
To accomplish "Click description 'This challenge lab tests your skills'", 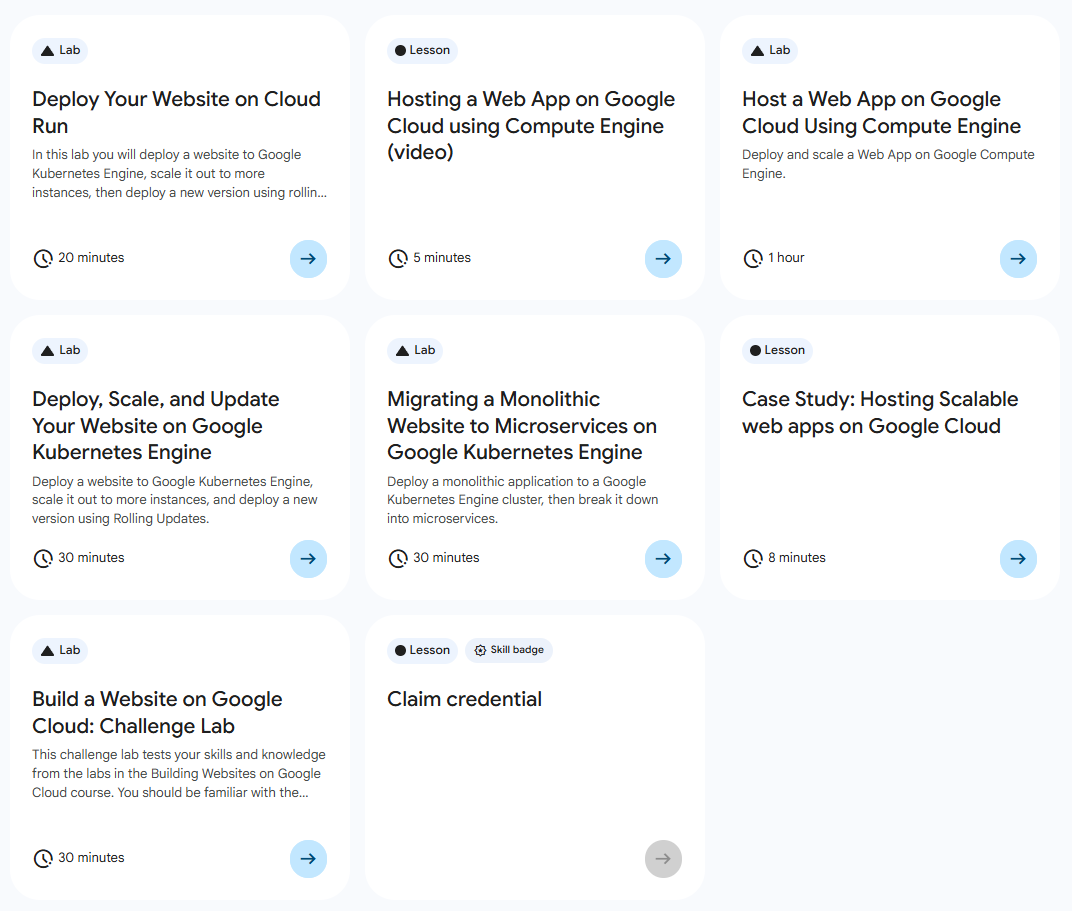I will (x=179, y=774).
